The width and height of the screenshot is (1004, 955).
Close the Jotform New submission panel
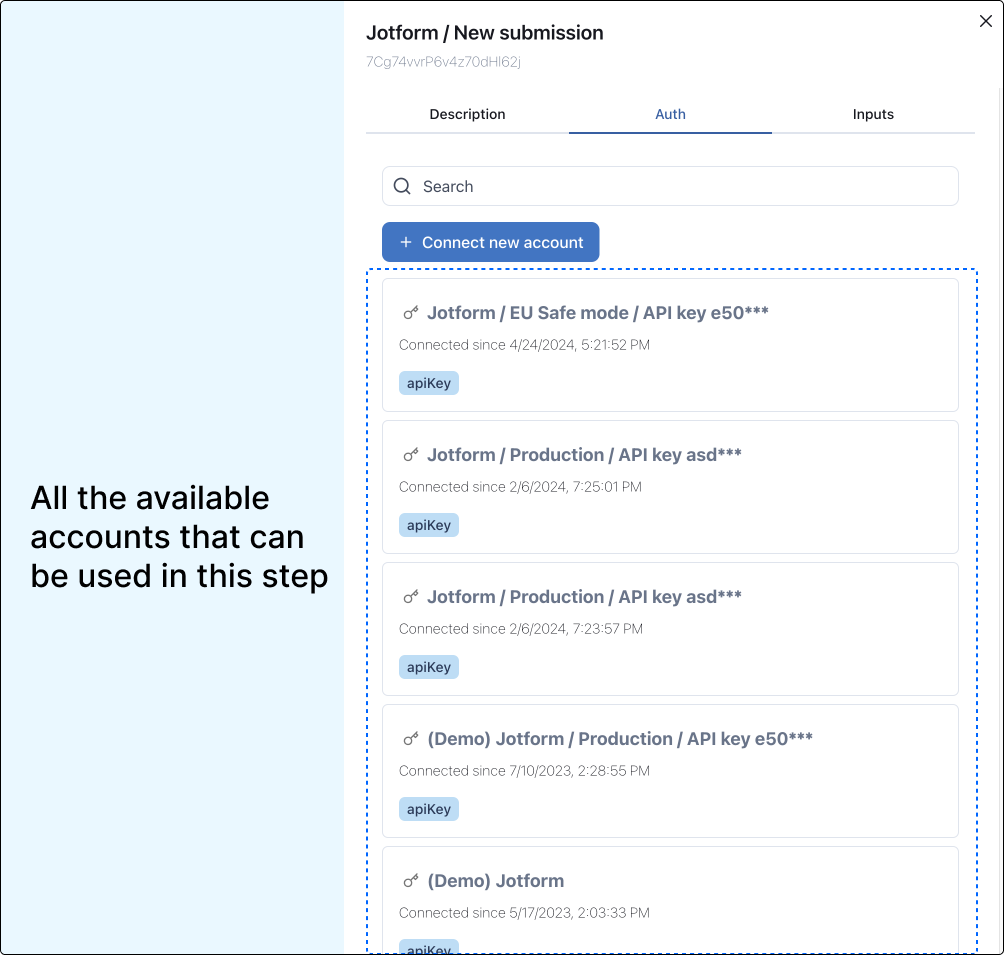pos(985,21)
